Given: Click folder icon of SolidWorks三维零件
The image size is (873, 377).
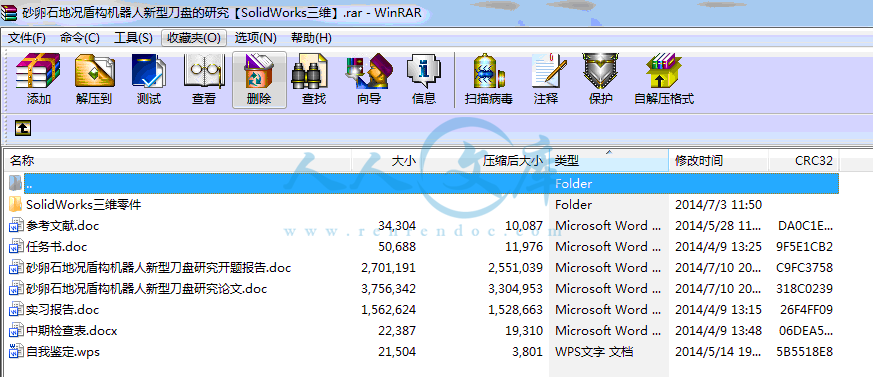Looking at the screenshot, I should [16, 204].
